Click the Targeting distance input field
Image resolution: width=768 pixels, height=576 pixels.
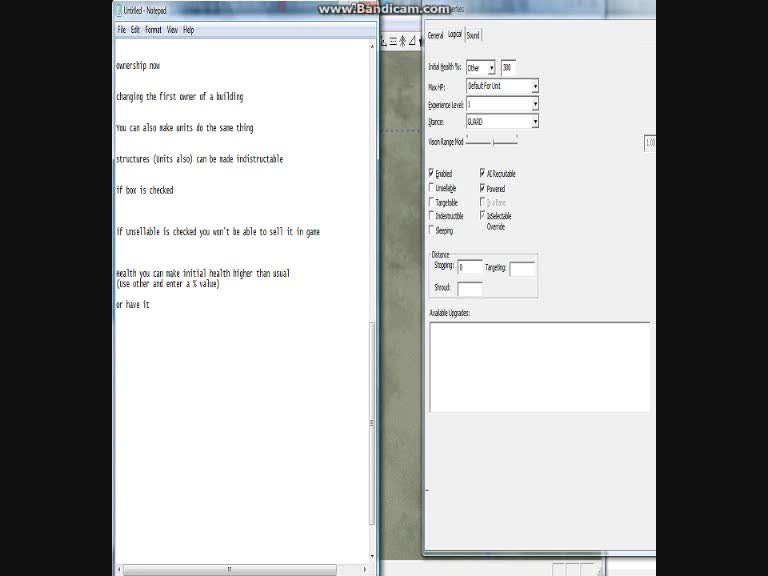click(522, 269)
